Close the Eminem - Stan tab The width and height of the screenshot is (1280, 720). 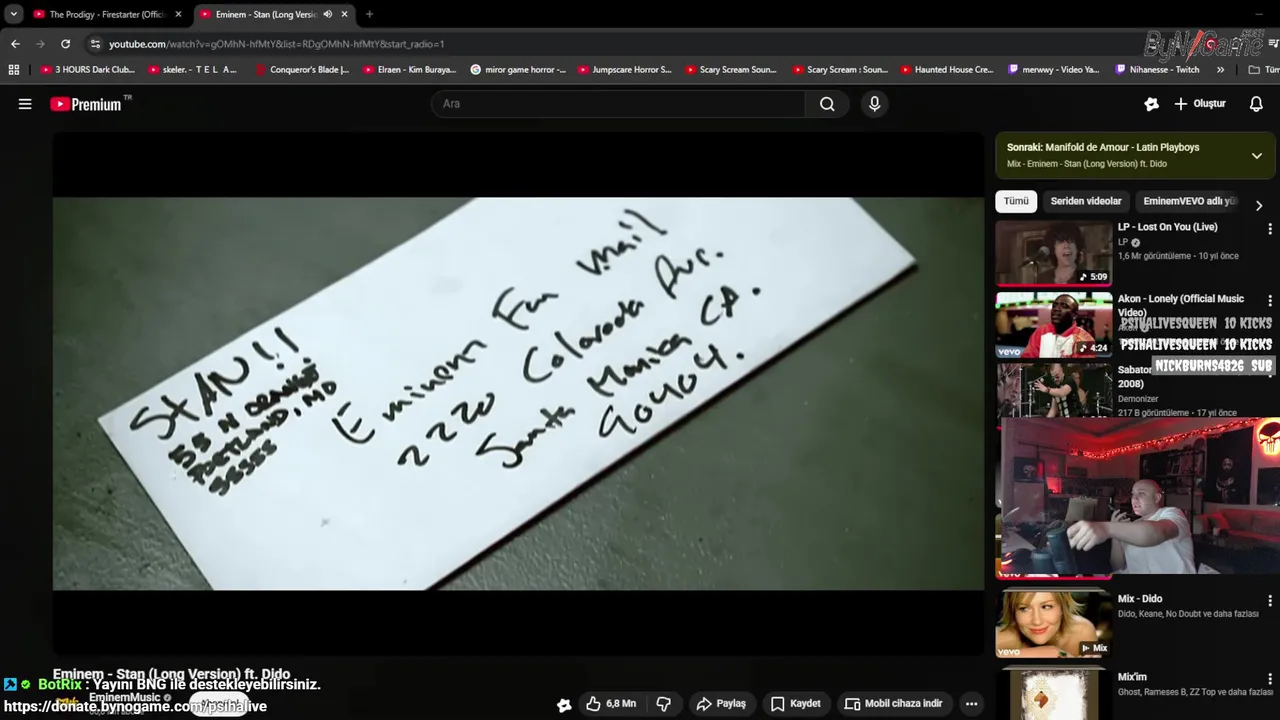tap(344, 14)
